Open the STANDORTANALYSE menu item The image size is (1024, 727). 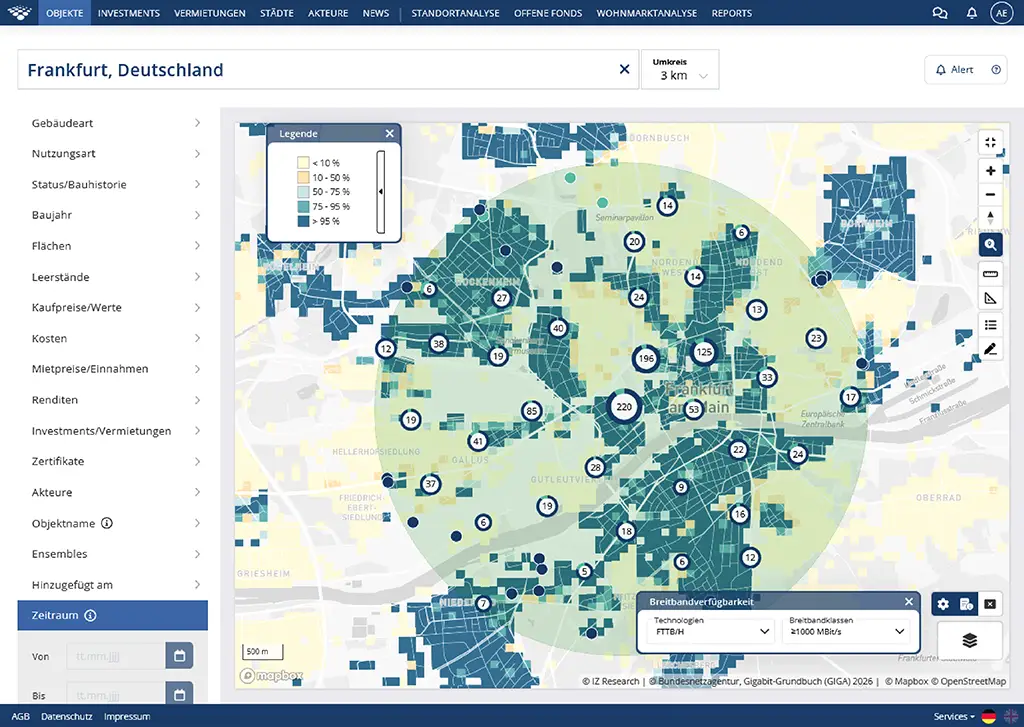click(455, 13)
